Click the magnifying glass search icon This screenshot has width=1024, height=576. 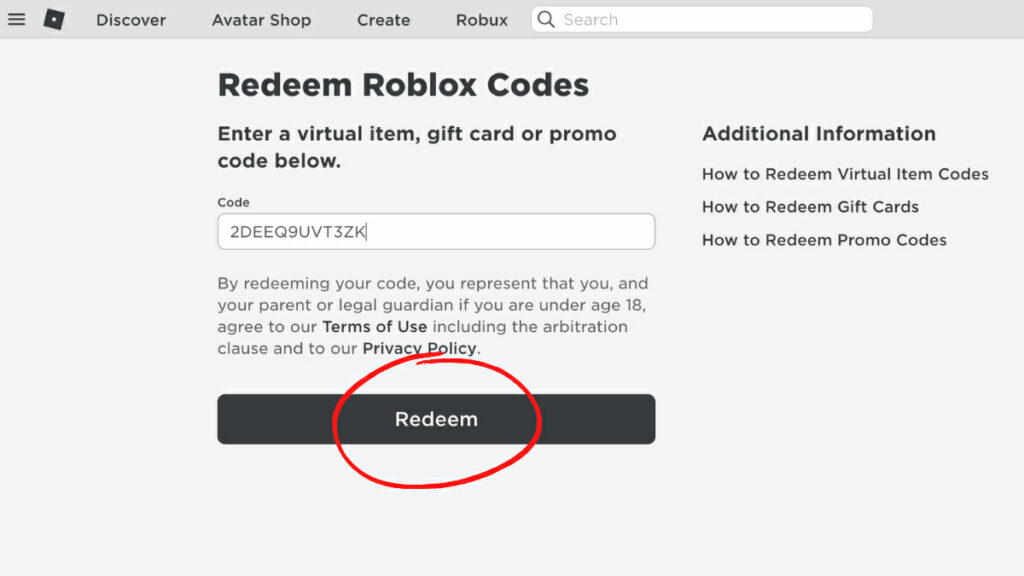[x=546, y=20]
